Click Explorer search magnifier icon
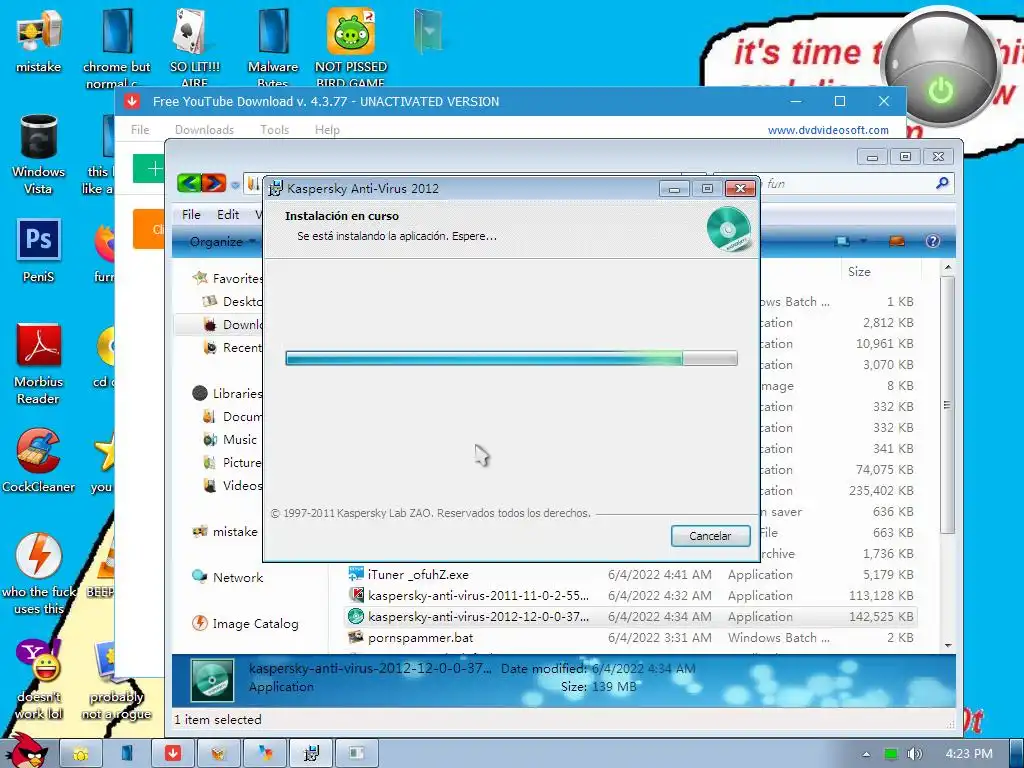Viewport: 1024px width, 768px height. coord(942,184)
